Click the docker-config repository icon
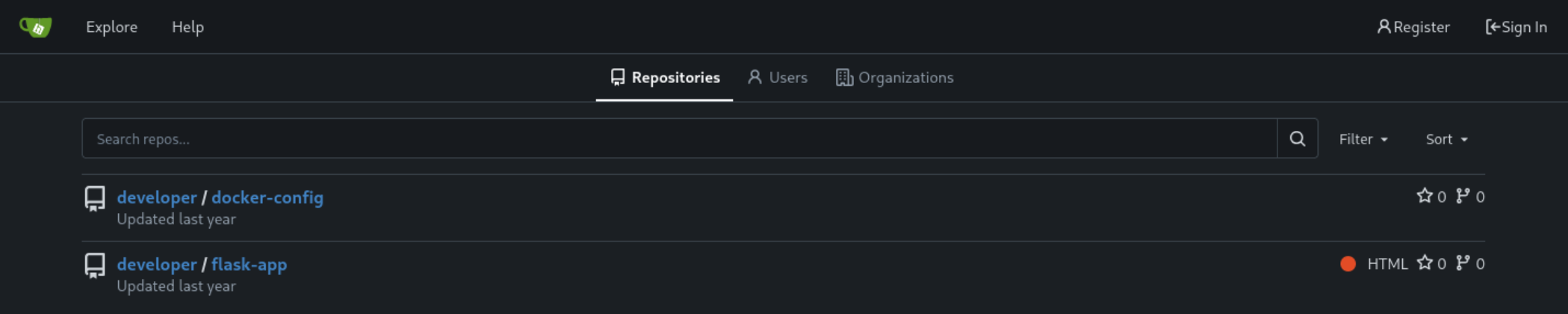1568x314 pixels. 95,199
